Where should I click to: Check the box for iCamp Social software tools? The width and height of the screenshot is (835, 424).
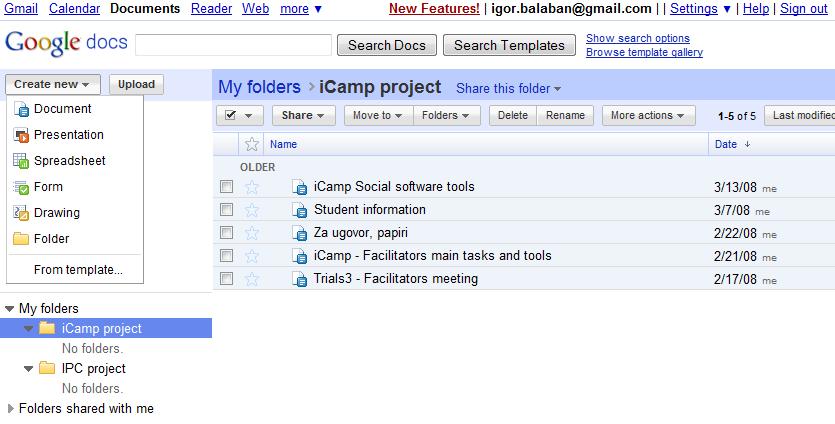[226, 187]
